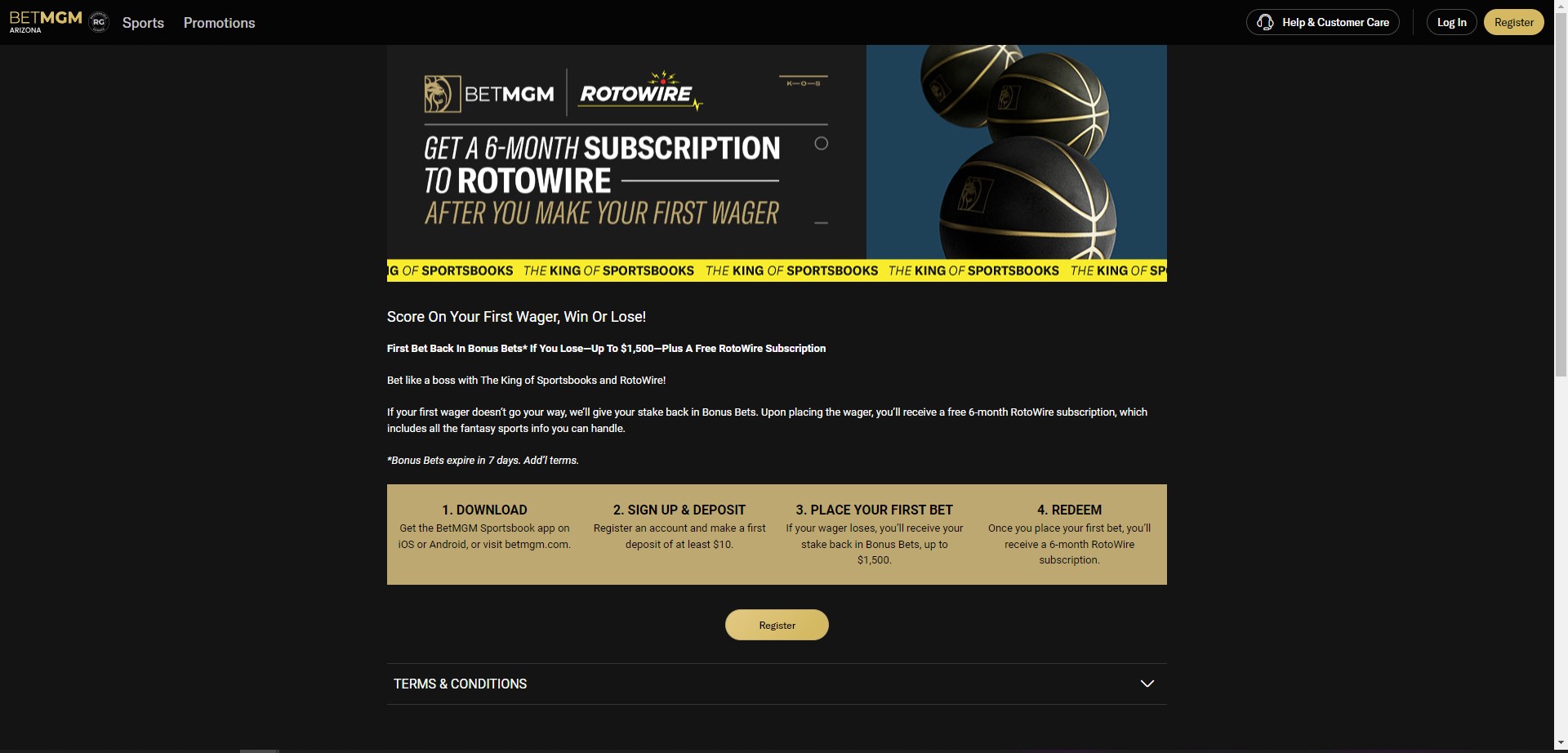Click the 4. Redeem step heading
Viewport: 1568px width, 753px height.
(x=1069, y=510)
